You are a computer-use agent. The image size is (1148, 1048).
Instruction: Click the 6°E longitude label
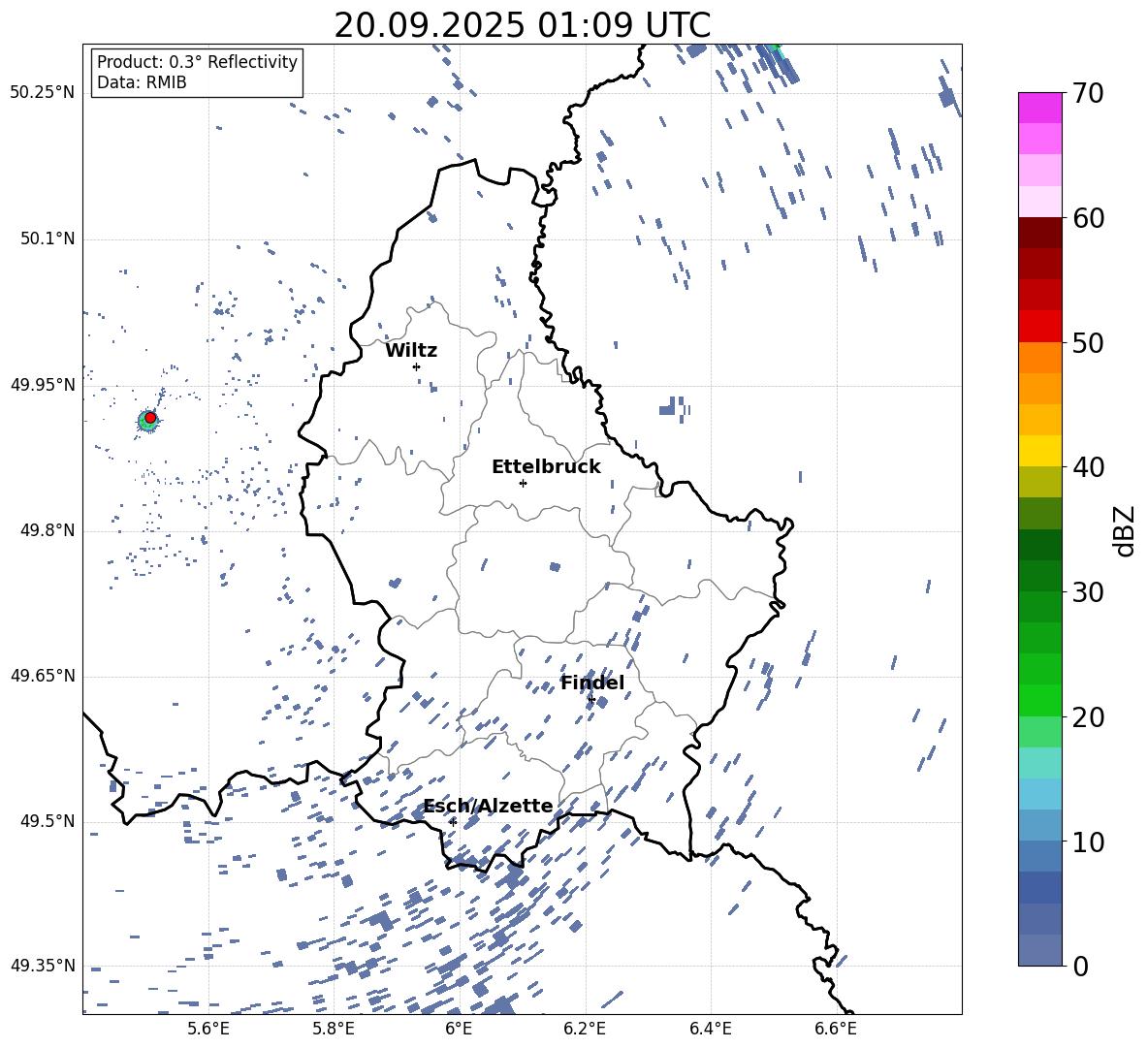point(459,1029)
